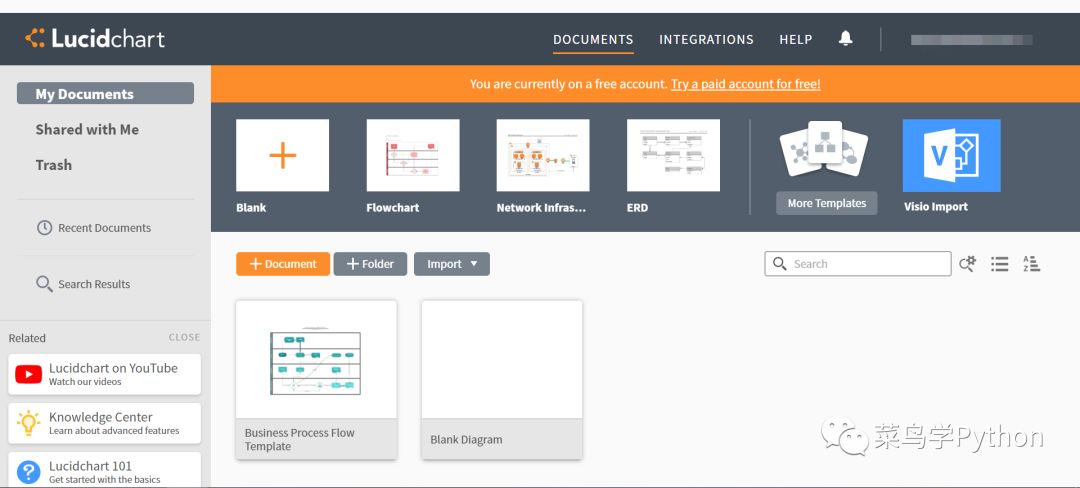Click in the Search field

[858, 264]
